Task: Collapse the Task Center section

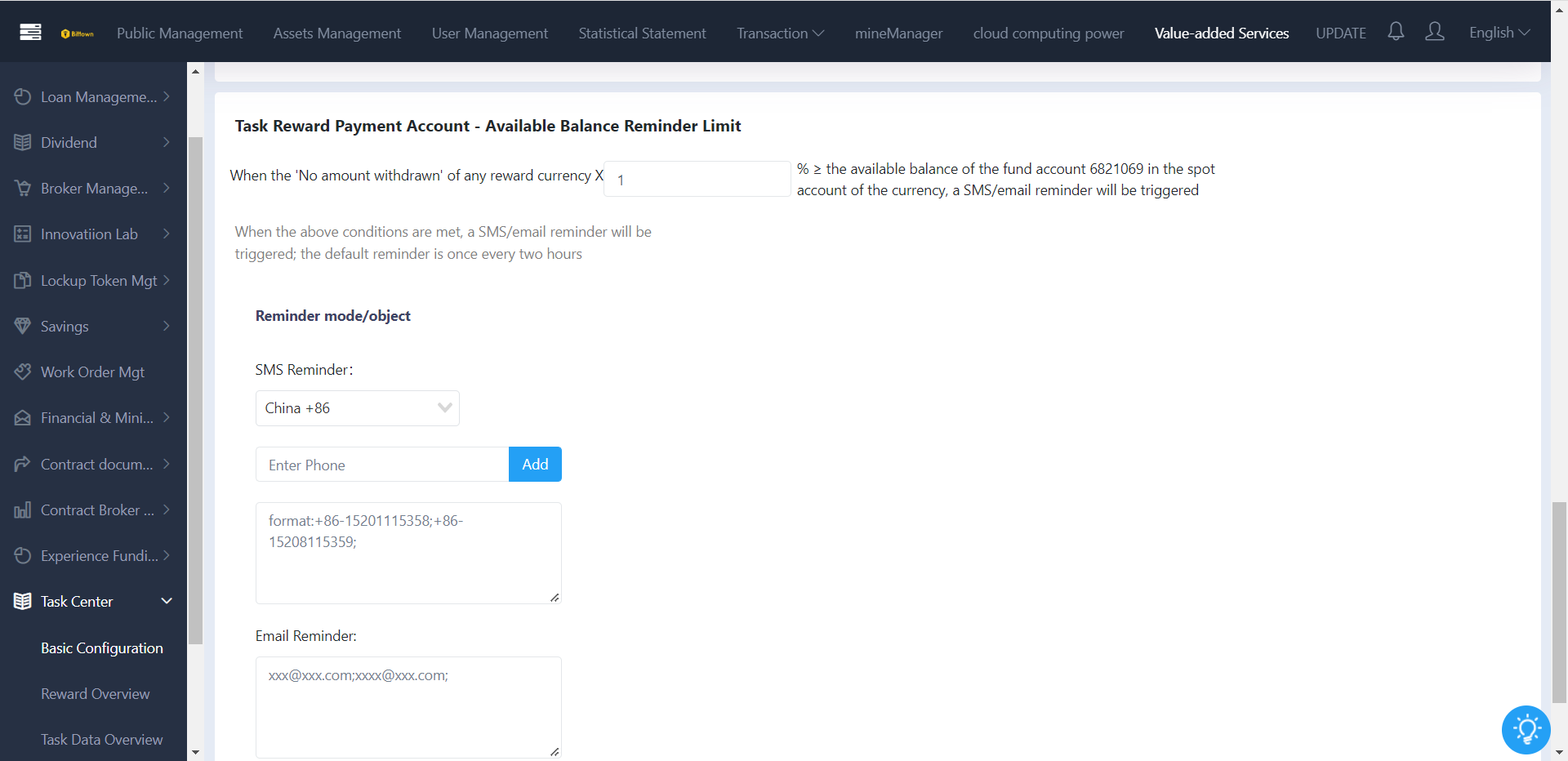Action: click(x=167, y=601)
